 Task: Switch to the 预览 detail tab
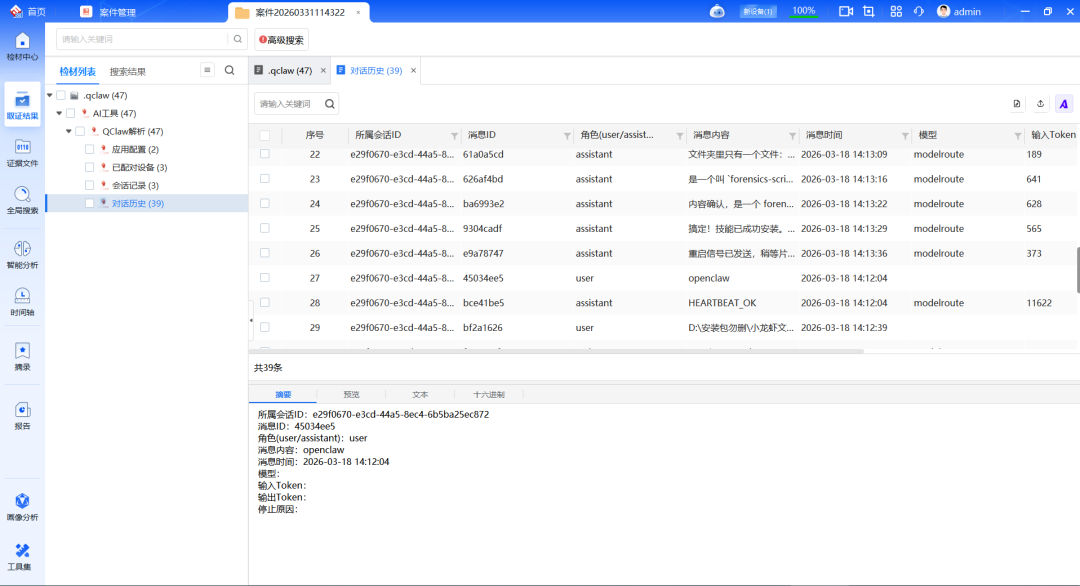(x=351, y=395)
